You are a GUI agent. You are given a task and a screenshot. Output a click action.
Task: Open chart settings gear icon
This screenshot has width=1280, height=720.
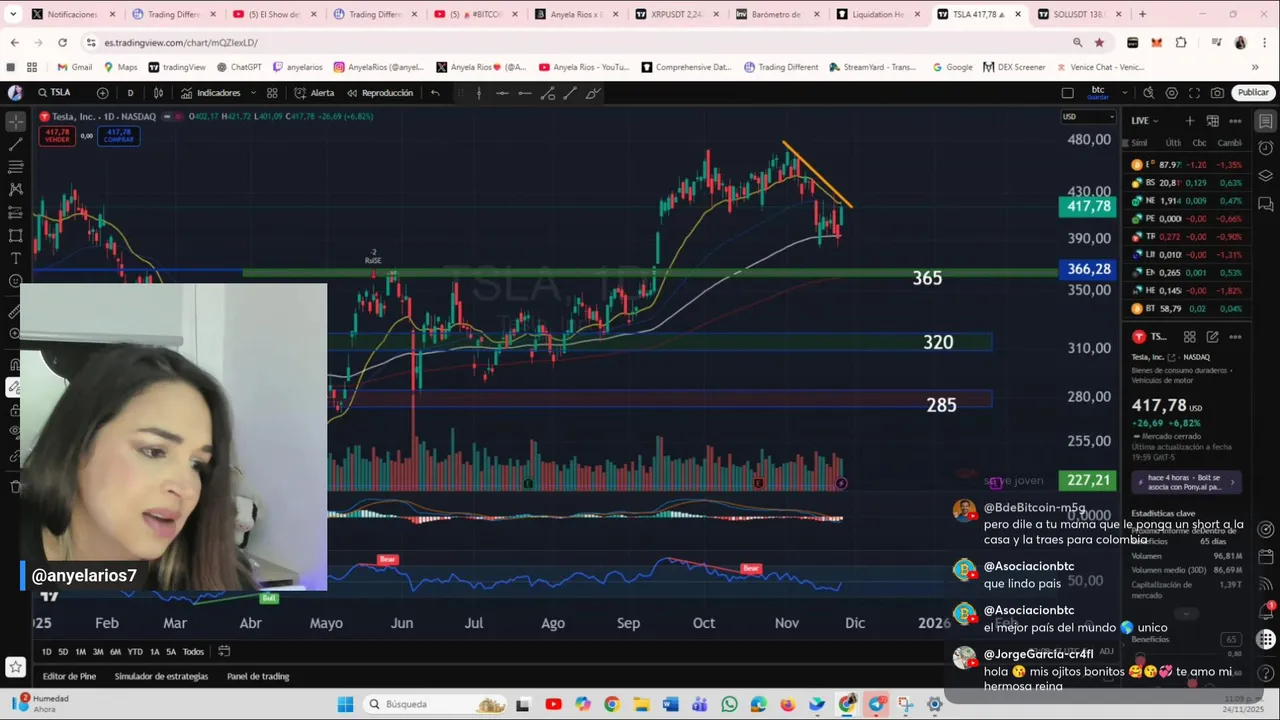click(1171, 93)
